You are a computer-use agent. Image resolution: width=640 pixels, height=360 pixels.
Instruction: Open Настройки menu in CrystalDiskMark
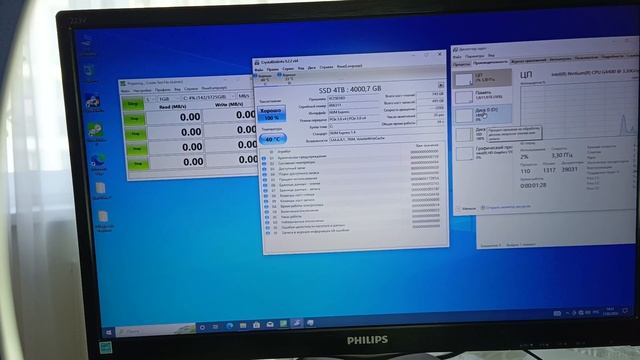point(142,90)
